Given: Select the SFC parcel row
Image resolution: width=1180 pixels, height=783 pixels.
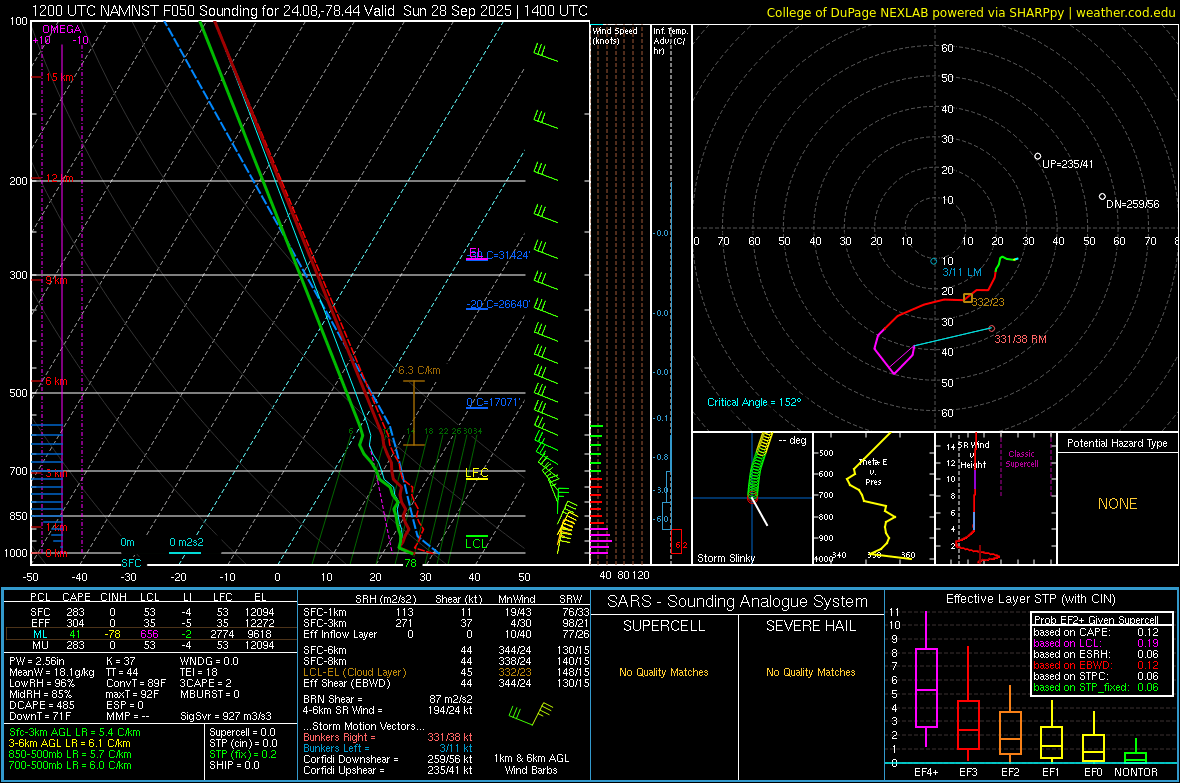Looking at the screenshot, I should coord(151,612).
